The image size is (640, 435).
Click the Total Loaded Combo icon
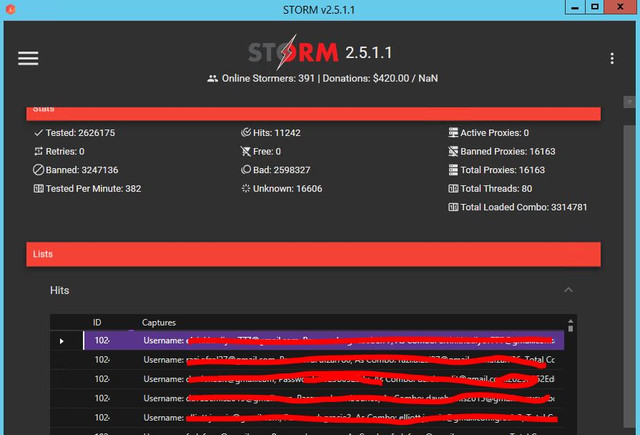tap(453, 207)
